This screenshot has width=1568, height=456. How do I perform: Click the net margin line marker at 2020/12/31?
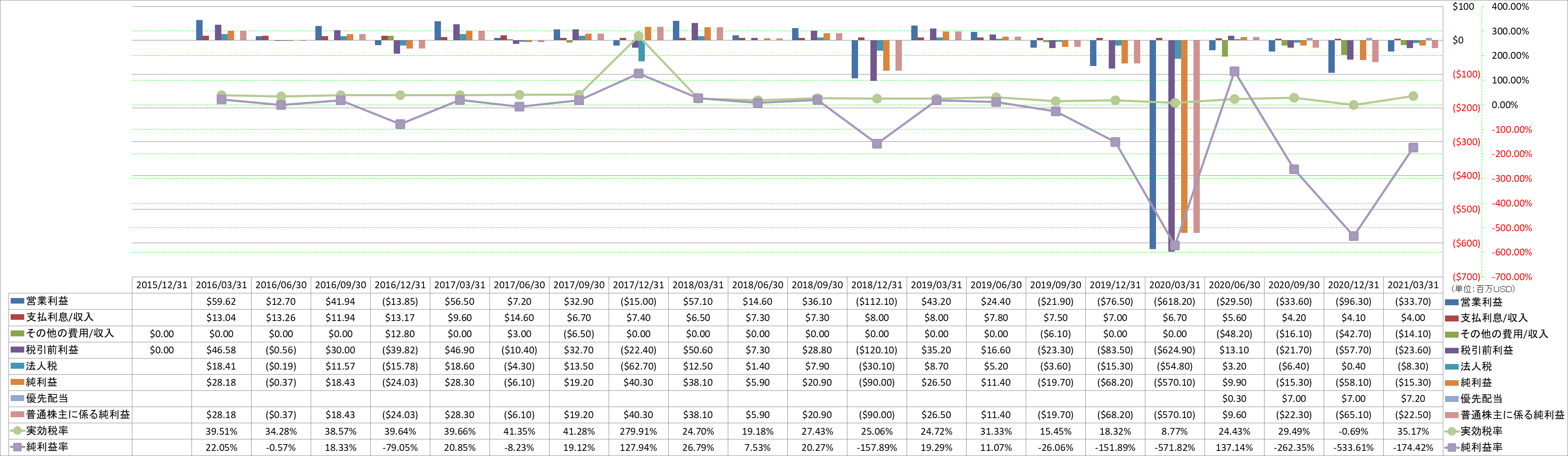click(1354, 235)
